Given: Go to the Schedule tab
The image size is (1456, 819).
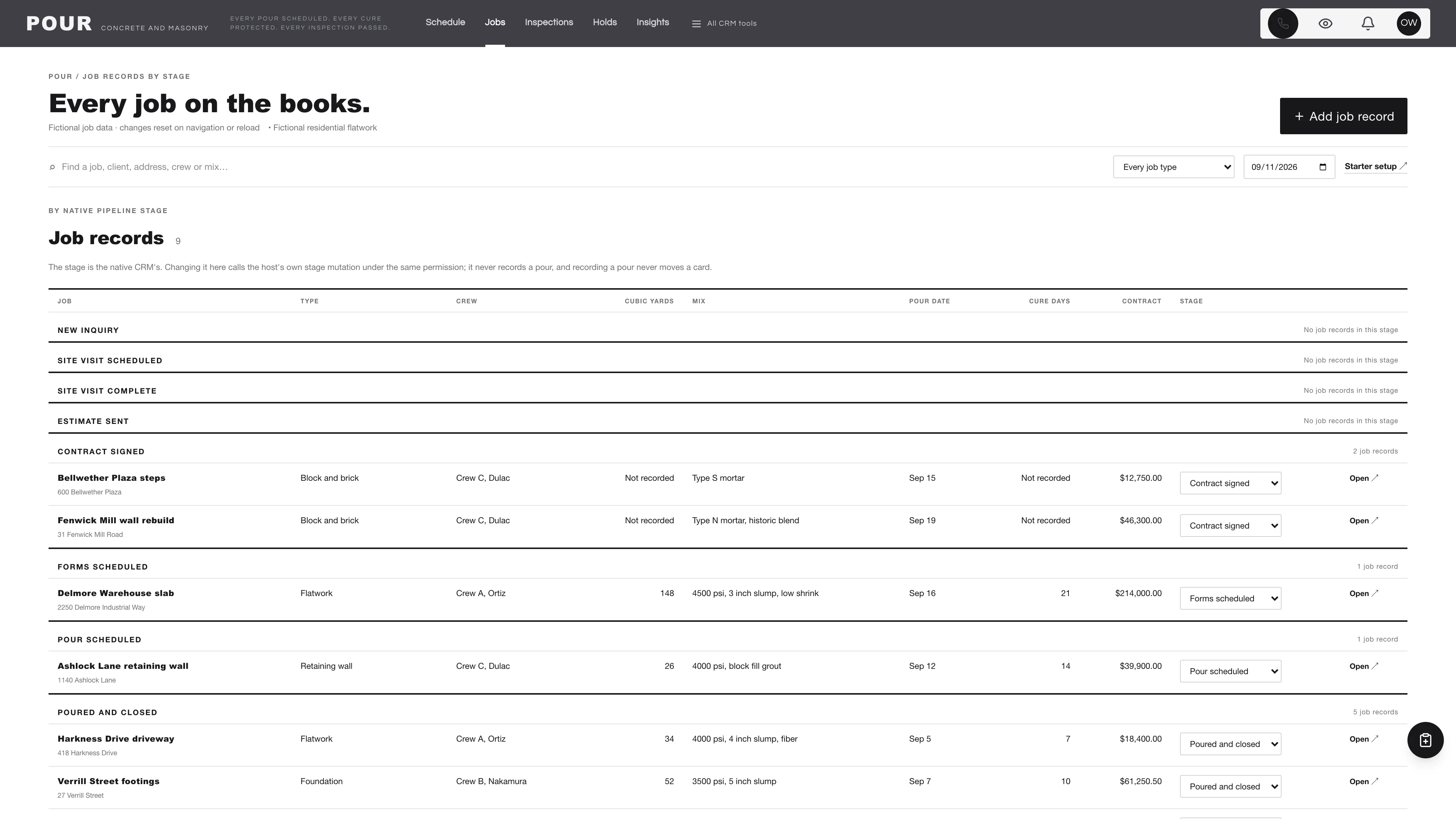Looking at the screenshot, I should click(445, 23).
